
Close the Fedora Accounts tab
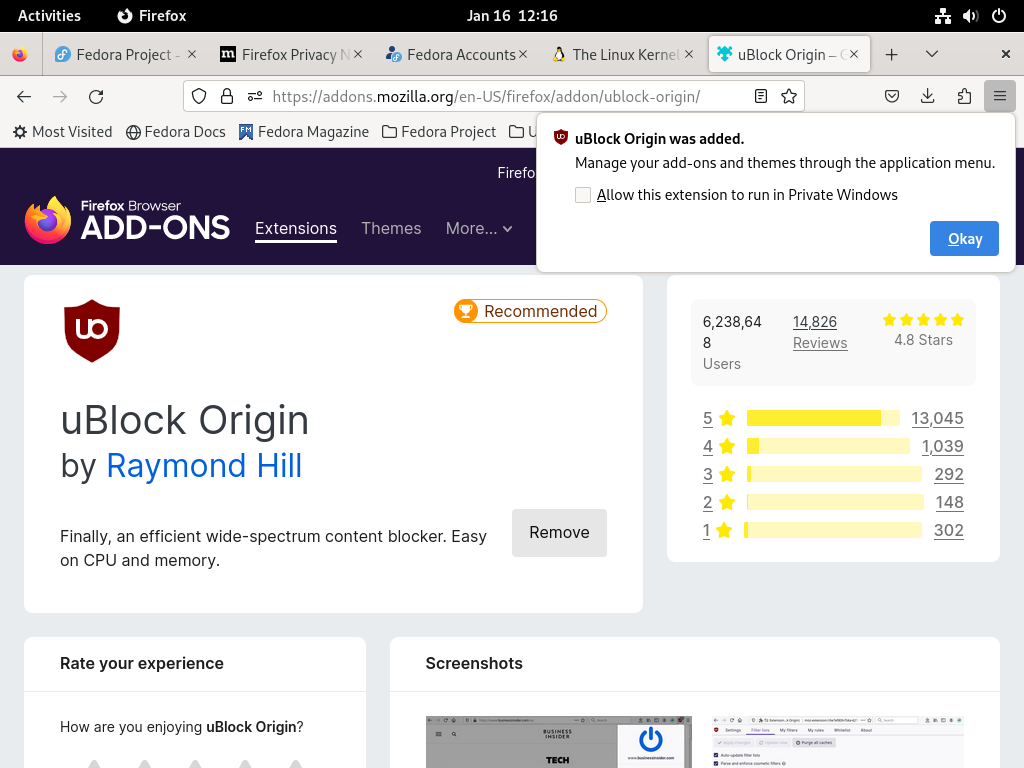(x=523, y=54)
